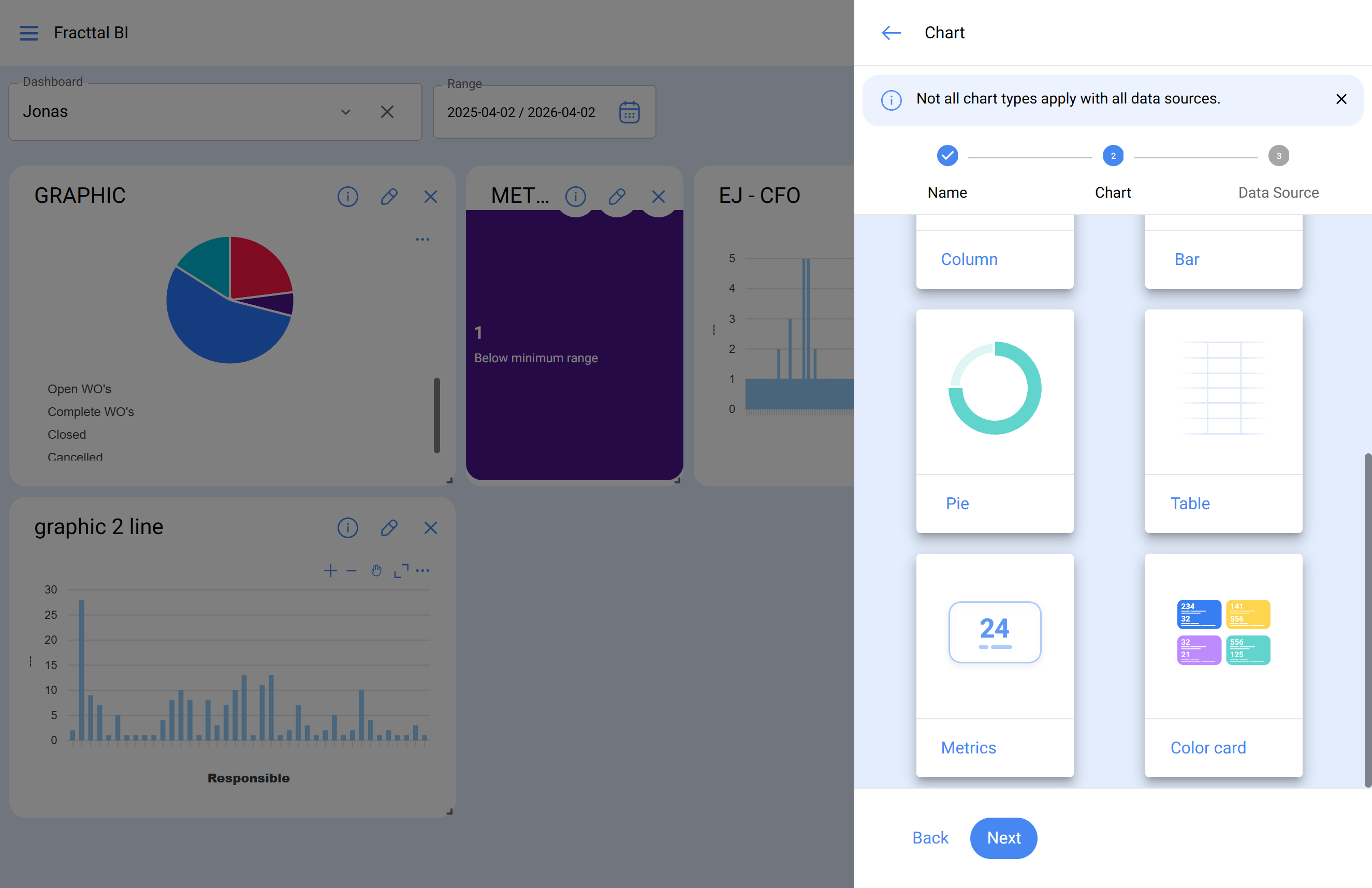This screenshot has width=1372, height=888.
Task: Edit the GRAPHIC widget with pencil icon
Action: tap(389, 197)
